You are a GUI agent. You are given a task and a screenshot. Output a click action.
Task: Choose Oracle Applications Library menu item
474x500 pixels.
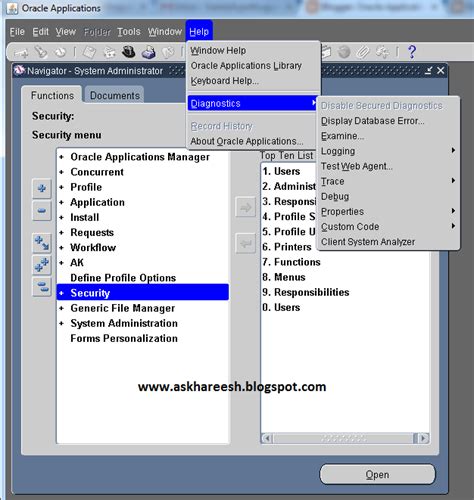click(x=246, y=66)
